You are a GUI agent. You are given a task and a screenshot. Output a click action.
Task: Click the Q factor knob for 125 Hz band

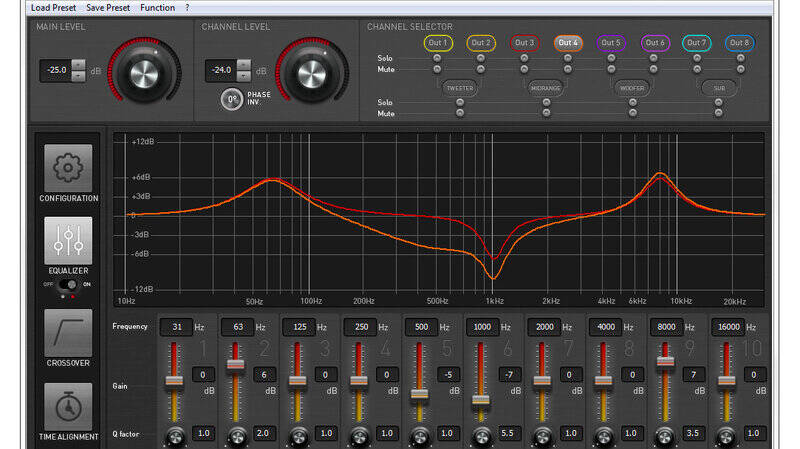point(298,437)
